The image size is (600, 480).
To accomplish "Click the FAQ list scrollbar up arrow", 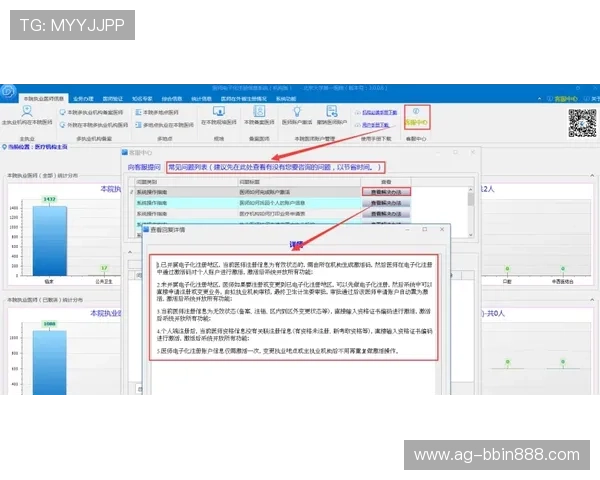I will pos(471,189).
